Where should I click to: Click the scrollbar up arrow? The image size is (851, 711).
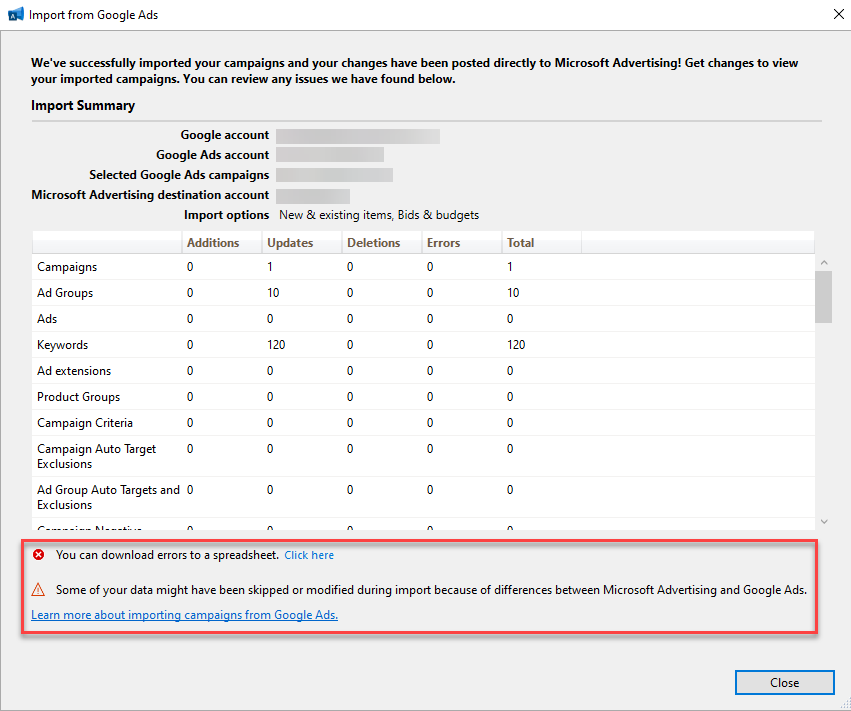(824, 263)
